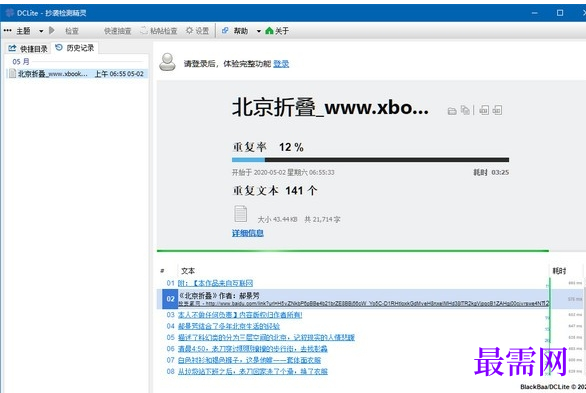The height and width of the screenshot is (393, 586).
Task: Click the green home icon for 关于
Action: [269, 31]
